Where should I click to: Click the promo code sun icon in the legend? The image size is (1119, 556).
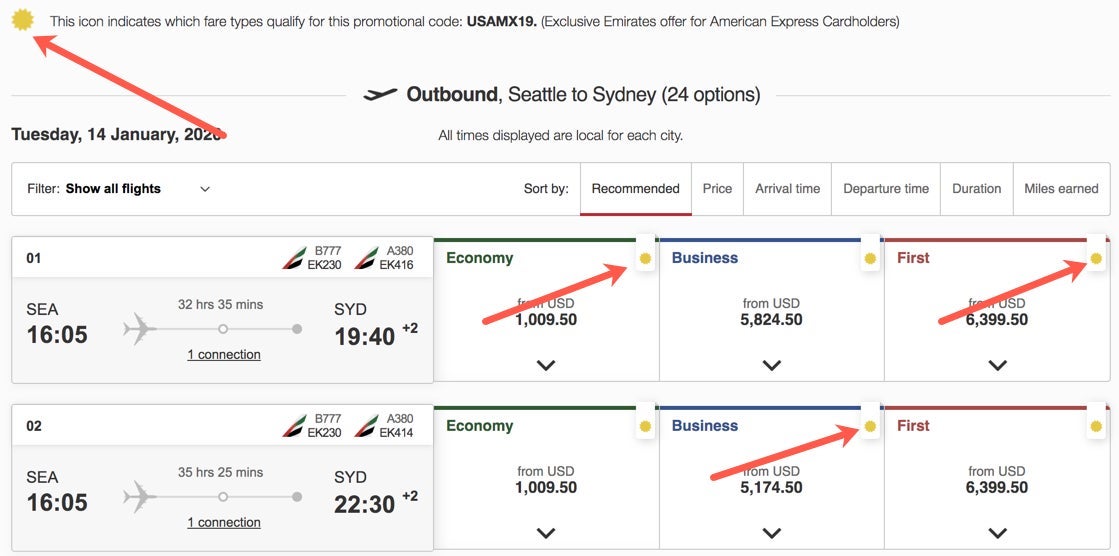[21, 19]
